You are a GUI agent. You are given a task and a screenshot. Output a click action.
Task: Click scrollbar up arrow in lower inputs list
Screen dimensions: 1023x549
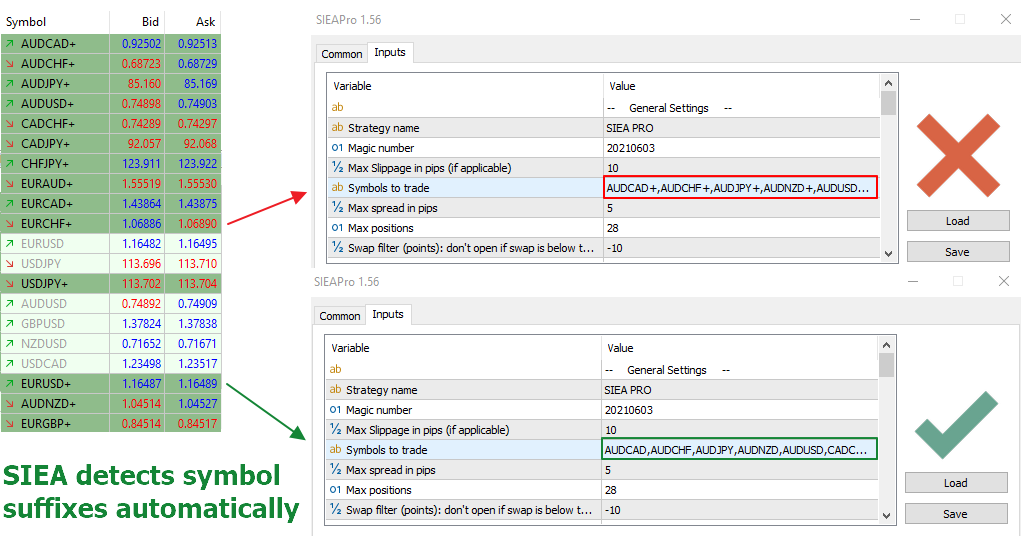tap(886, 345)
